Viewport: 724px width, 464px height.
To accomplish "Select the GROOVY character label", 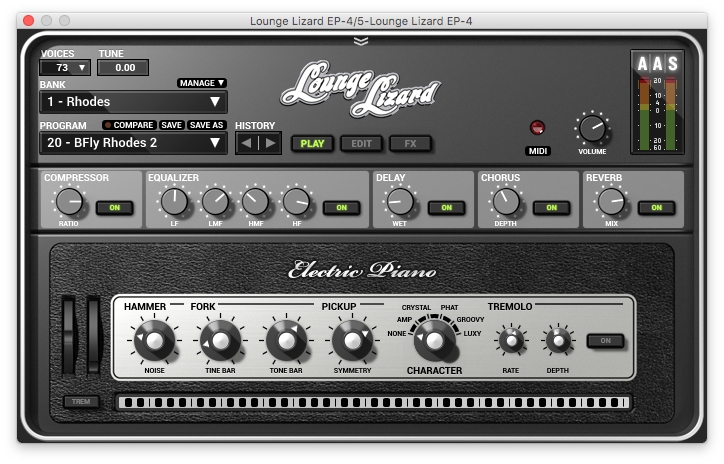I will pyautogui.click(x=471, y=319).
